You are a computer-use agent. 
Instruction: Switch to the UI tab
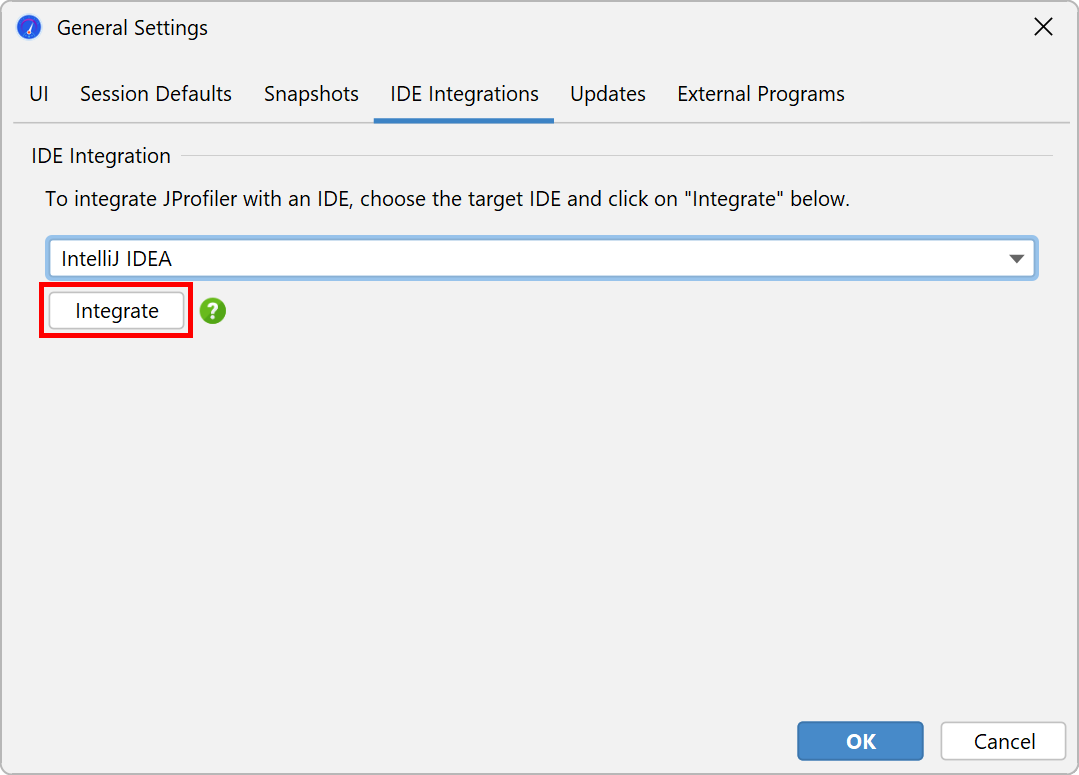(x=39, y=94)
